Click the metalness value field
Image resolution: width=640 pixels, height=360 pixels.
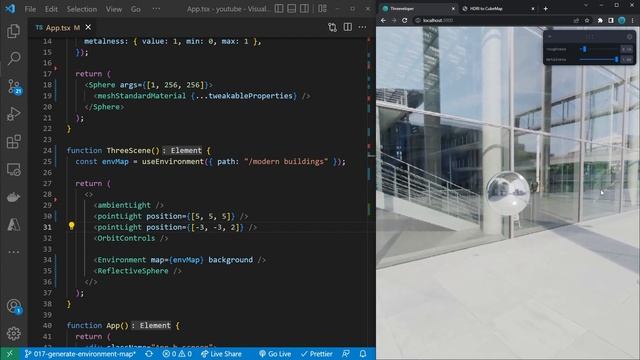627,60
